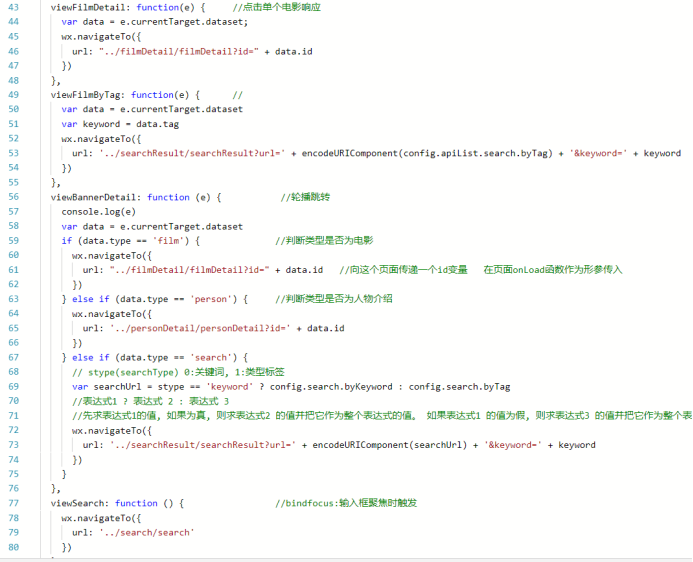
Task: Click data.id on line 46
Action: point(294,51)
